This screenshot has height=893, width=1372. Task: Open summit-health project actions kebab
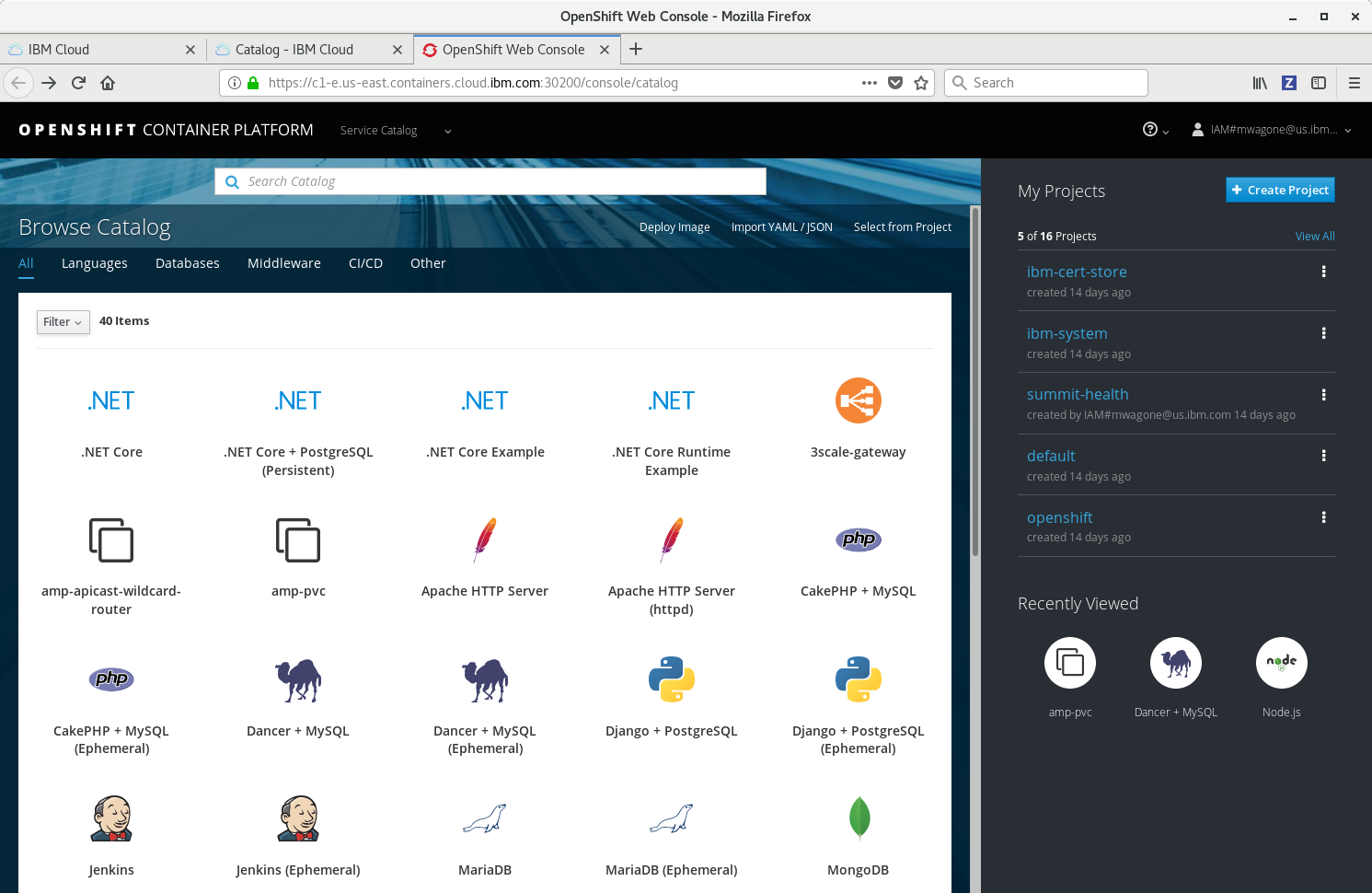[x=1323, y=395]
